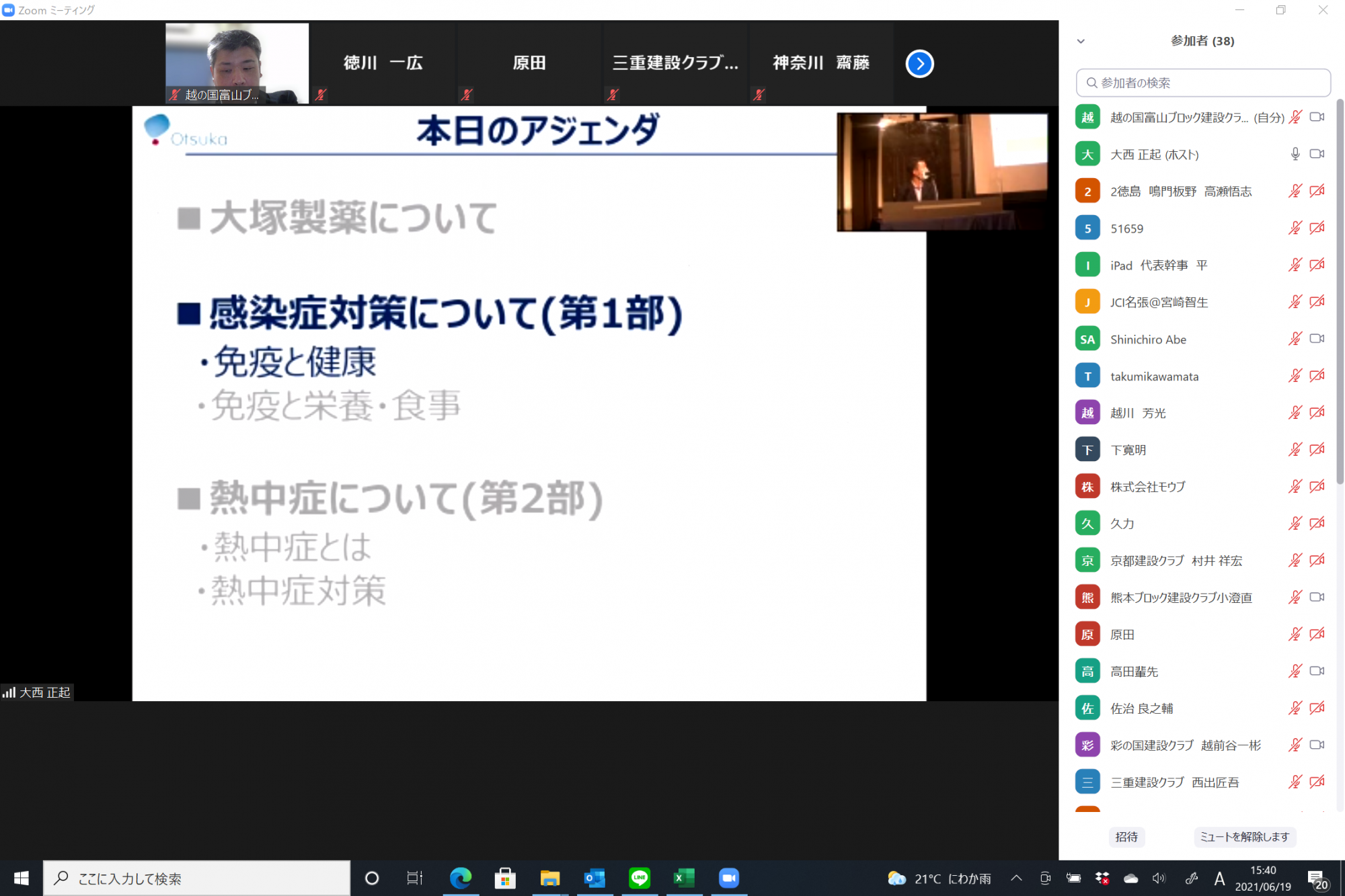Select 徳川 一広 participant tile
Image resolution: width=1345 pixels, height=896 pixels.
click(383, 63)
